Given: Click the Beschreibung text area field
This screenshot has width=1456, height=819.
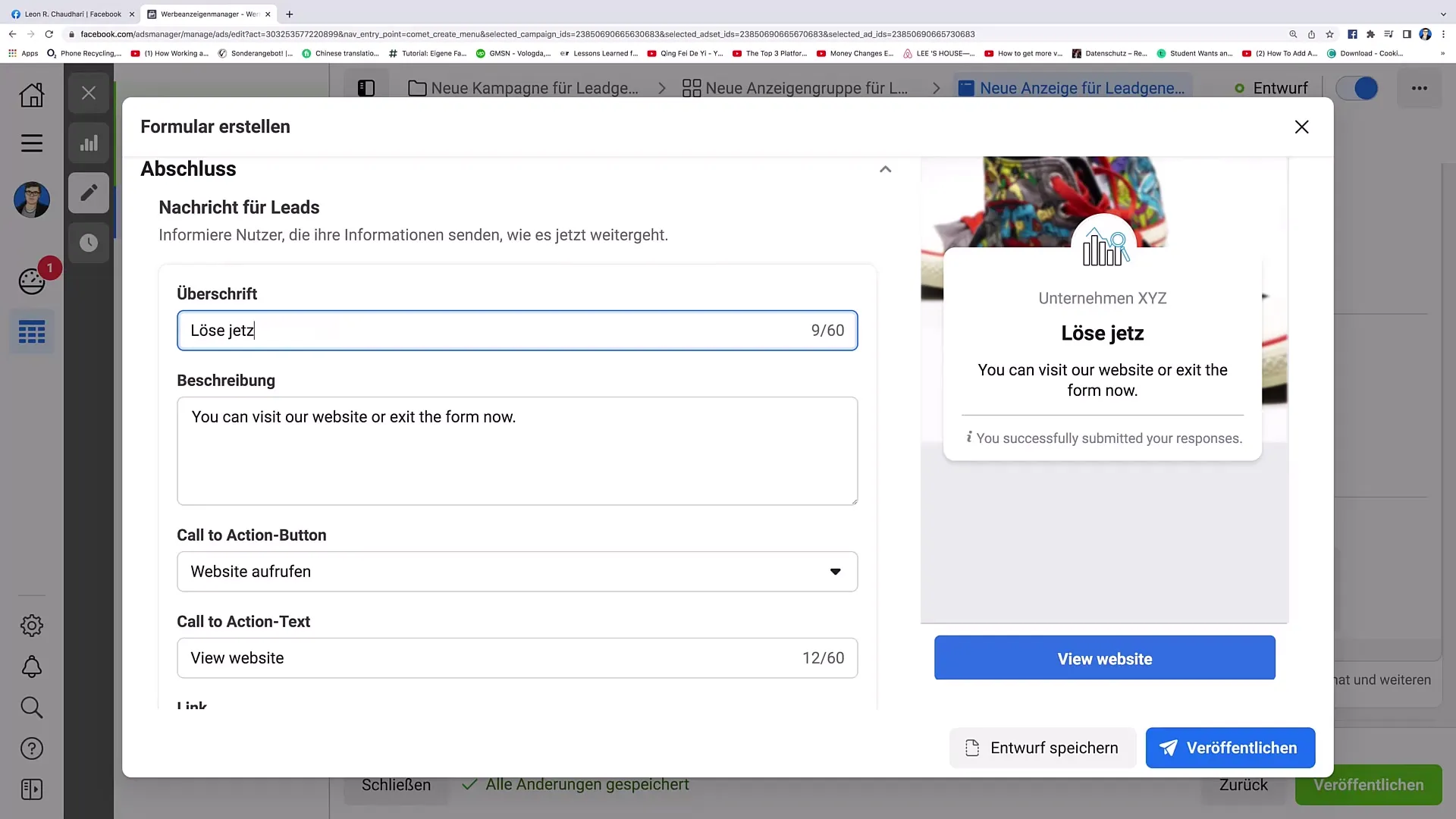Looking at the screenshot, I should tap(517, 450).
